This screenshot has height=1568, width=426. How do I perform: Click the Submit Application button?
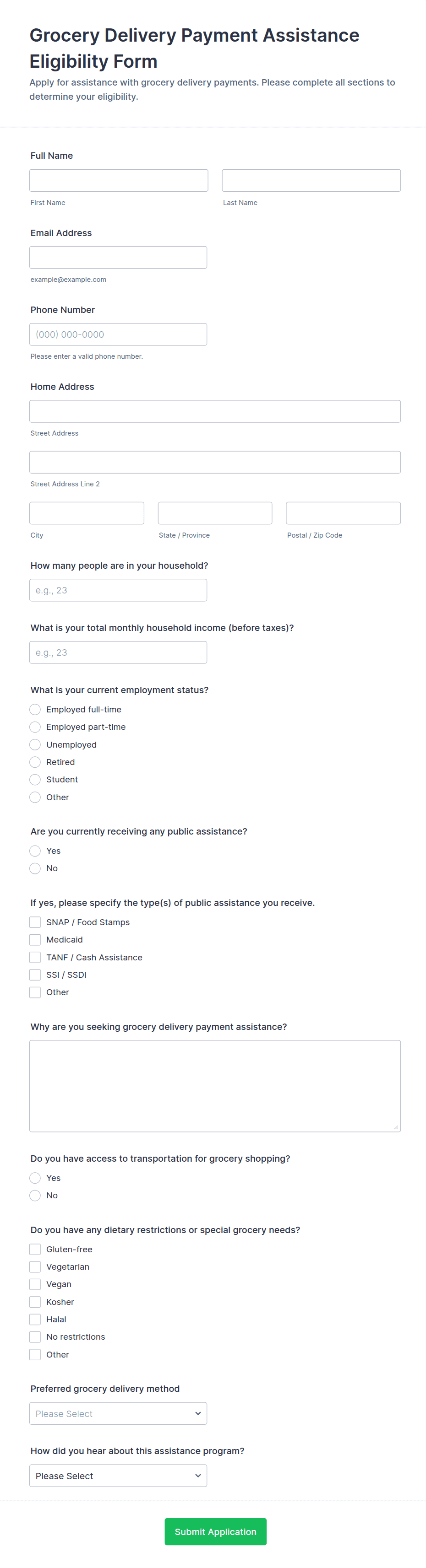tap(215, 1531)
